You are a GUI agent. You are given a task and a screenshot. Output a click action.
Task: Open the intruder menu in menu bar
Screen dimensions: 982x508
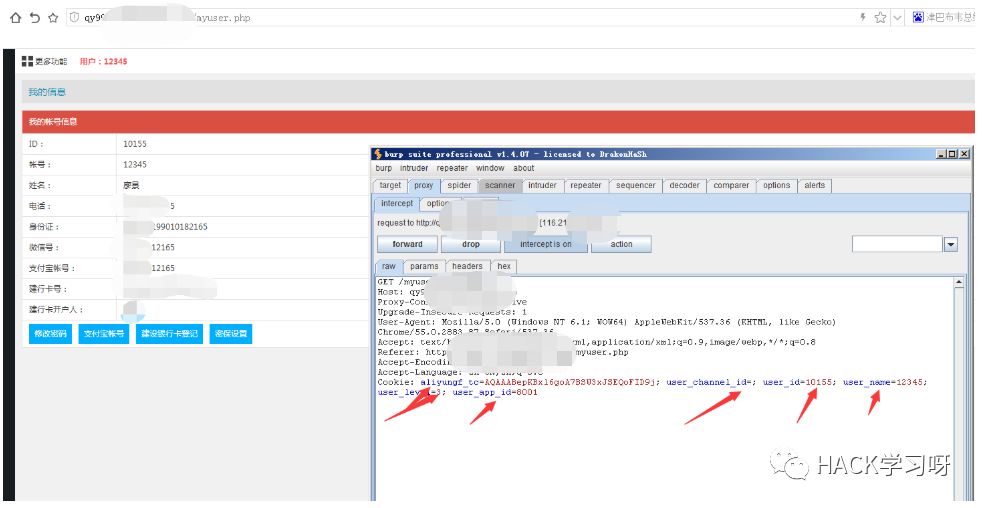[x=414, y=168]
